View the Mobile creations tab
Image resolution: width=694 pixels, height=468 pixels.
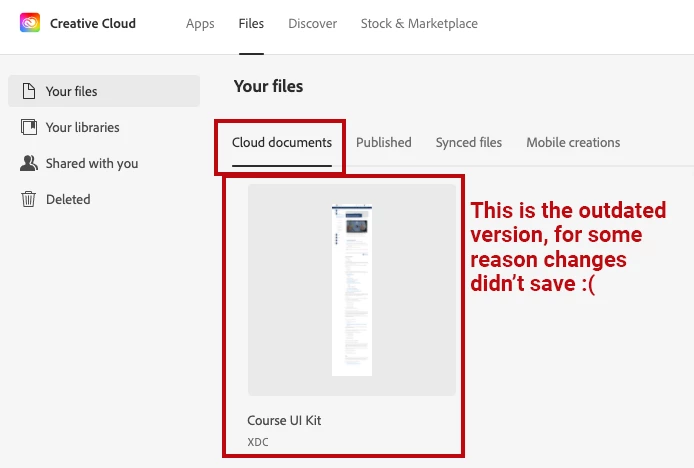tap(573, 143)
